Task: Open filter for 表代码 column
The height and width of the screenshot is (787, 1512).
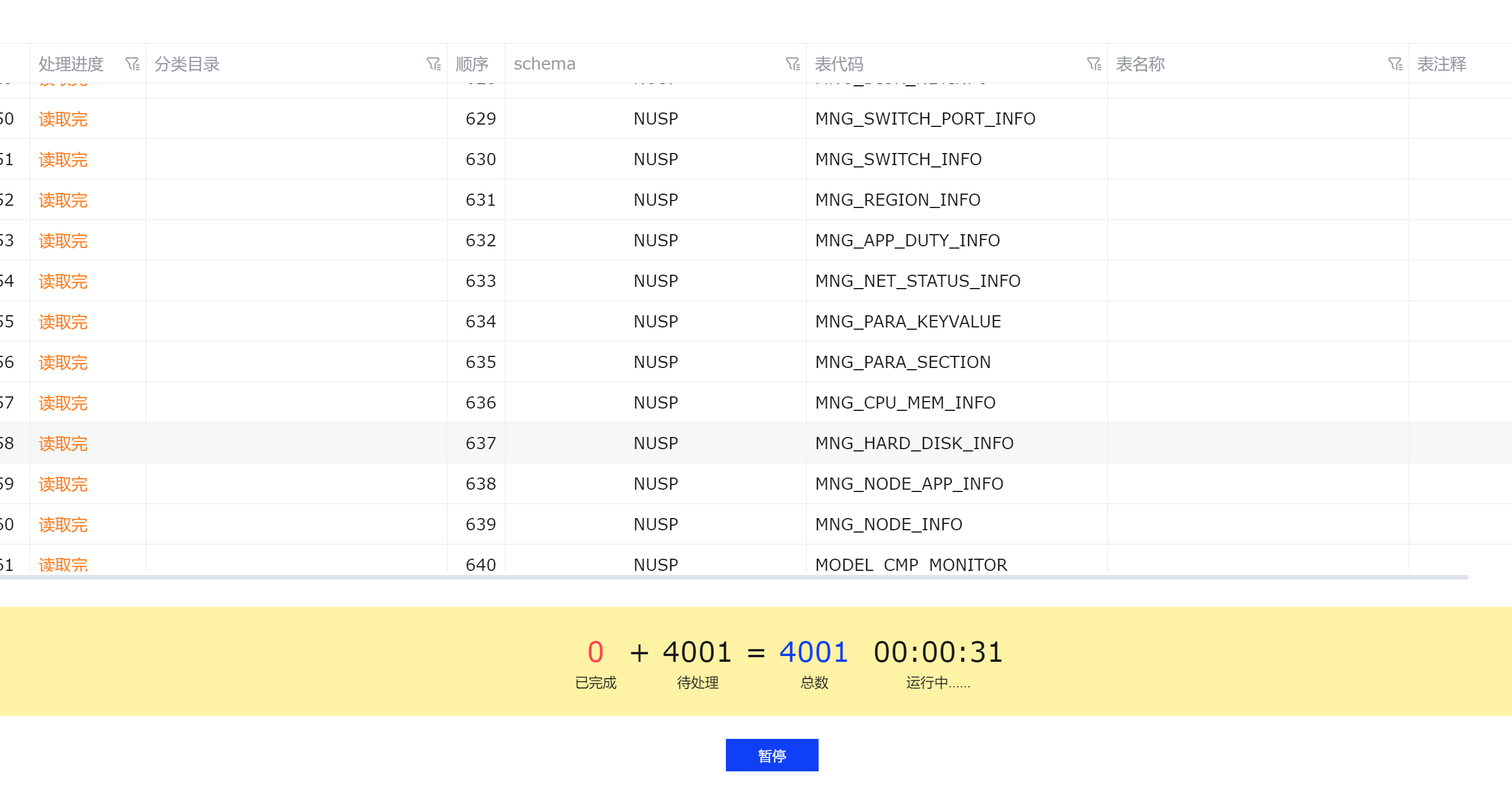Action: pyautogui.click(x=1094, y=63)
